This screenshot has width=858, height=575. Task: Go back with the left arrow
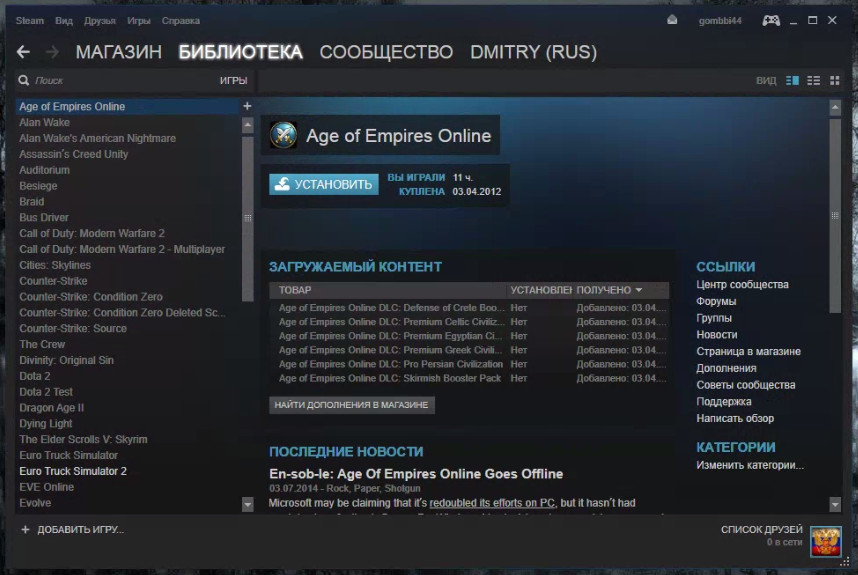[23, 52]
